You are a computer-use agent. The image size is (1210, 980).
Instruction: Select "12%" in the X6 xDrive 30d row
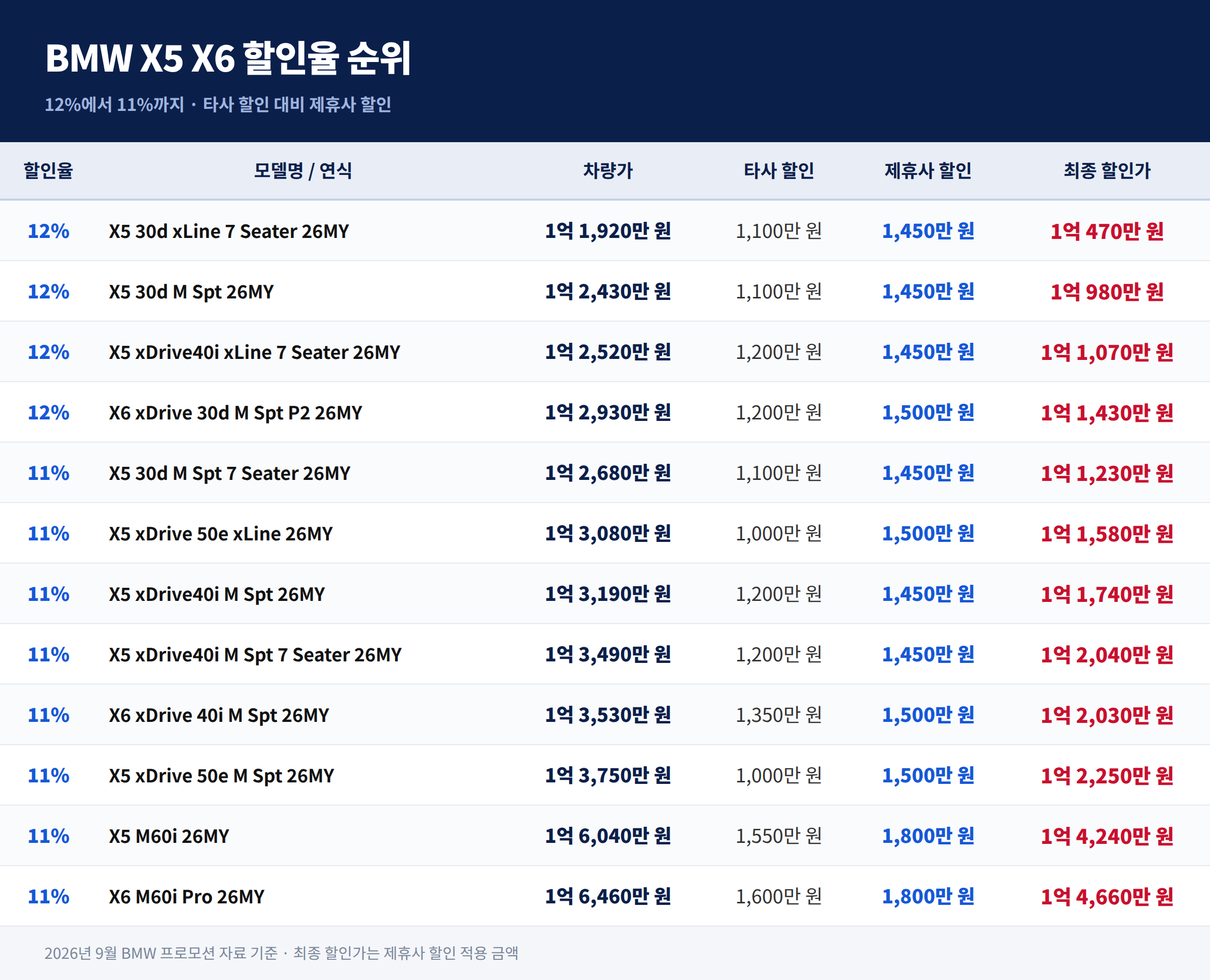click(x=48, y=412)
